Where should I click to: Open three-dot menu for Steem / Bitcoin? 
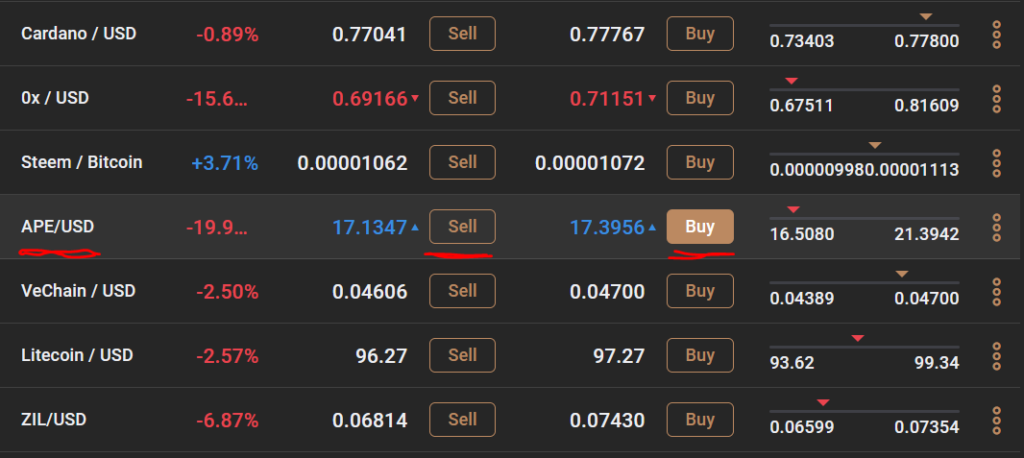pyautogui.click(x=997, y=163)
